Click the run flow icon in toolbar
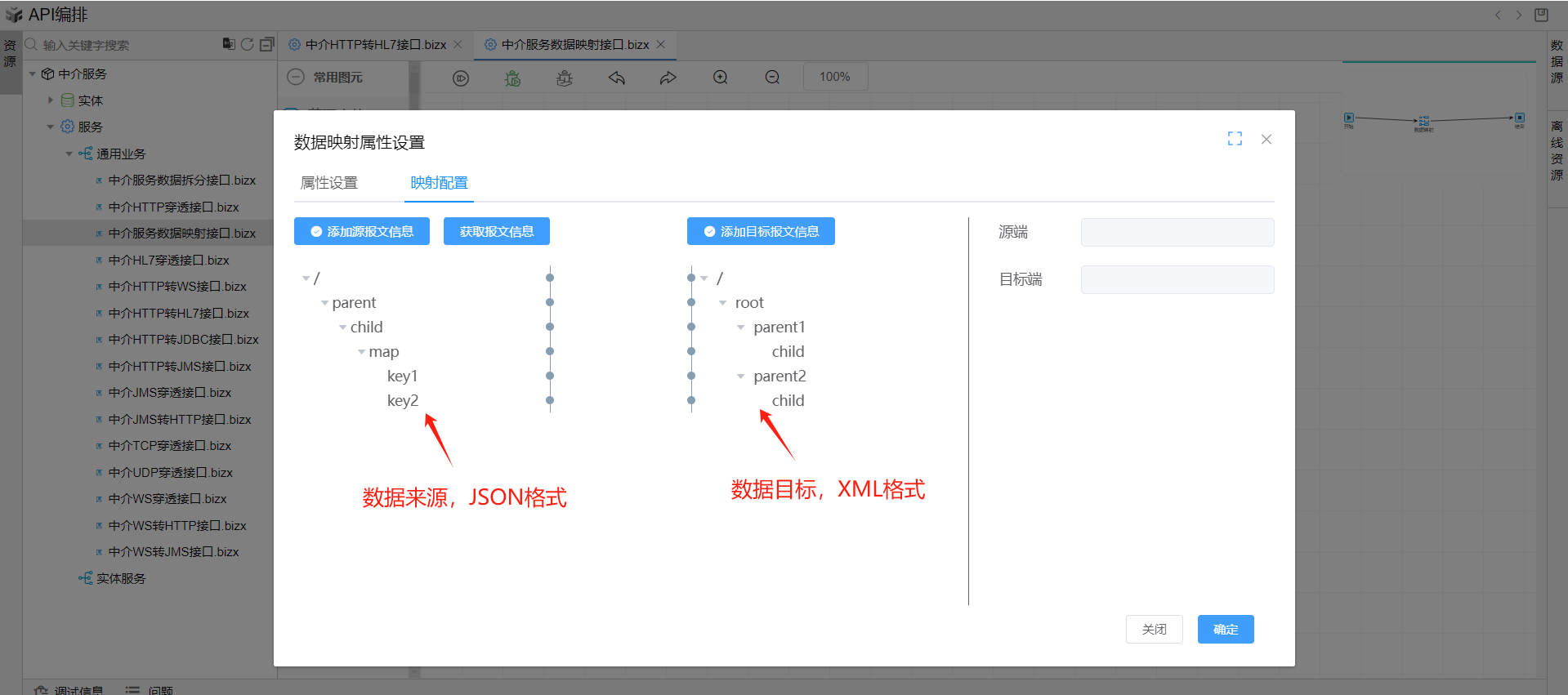1568x695 pixels. pos(461,78)
